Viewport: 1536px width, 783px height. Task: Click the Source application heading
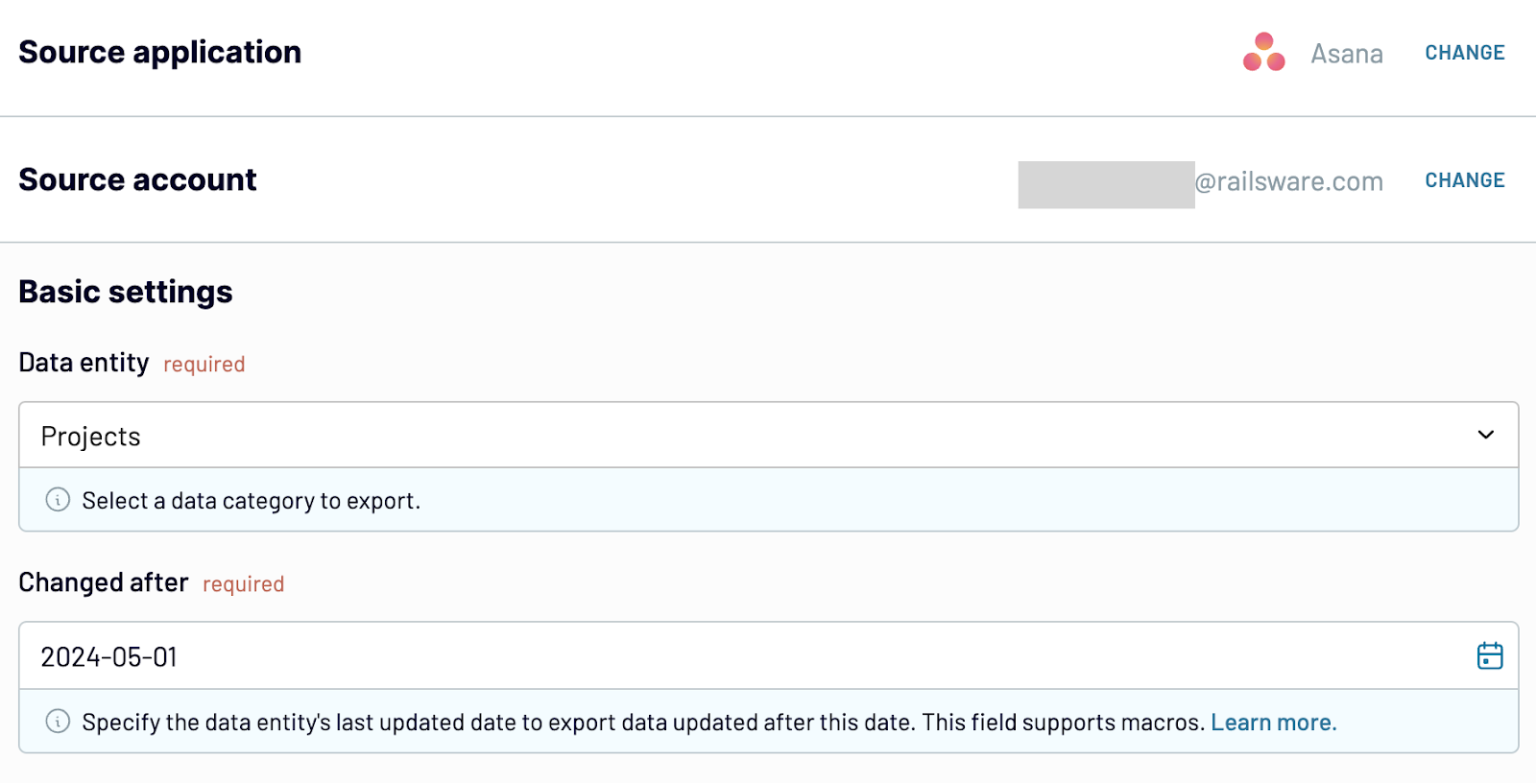159,52
